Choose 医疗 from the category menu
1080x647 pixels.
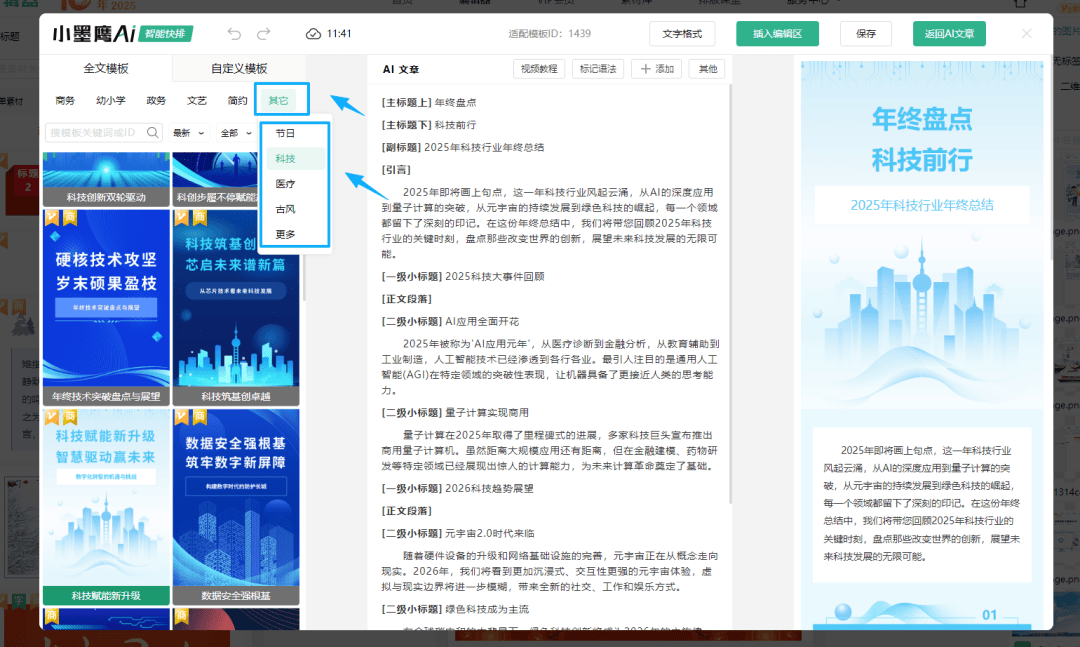click(x=286, y=184)
